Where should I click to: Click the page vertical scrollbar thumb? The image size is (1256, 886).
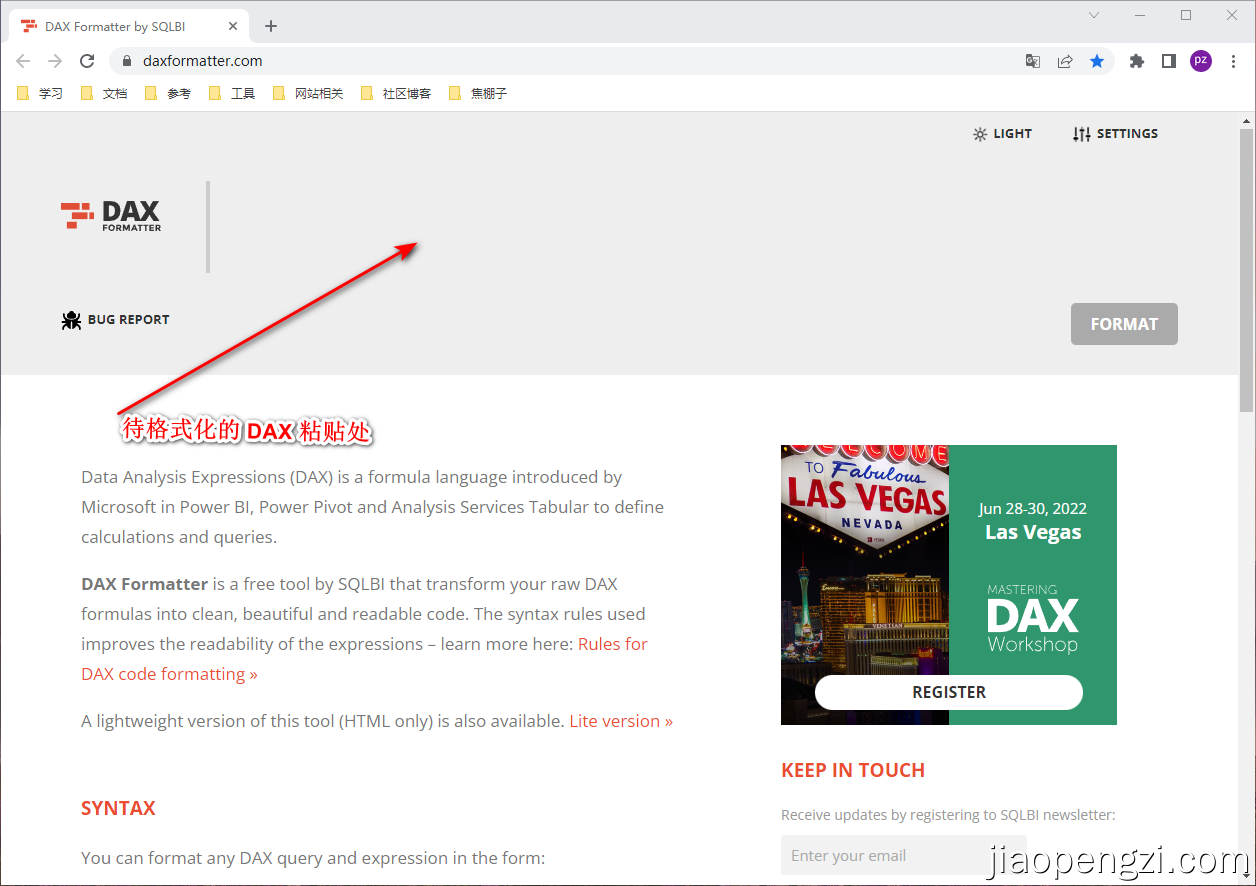tap(1246, 270)
